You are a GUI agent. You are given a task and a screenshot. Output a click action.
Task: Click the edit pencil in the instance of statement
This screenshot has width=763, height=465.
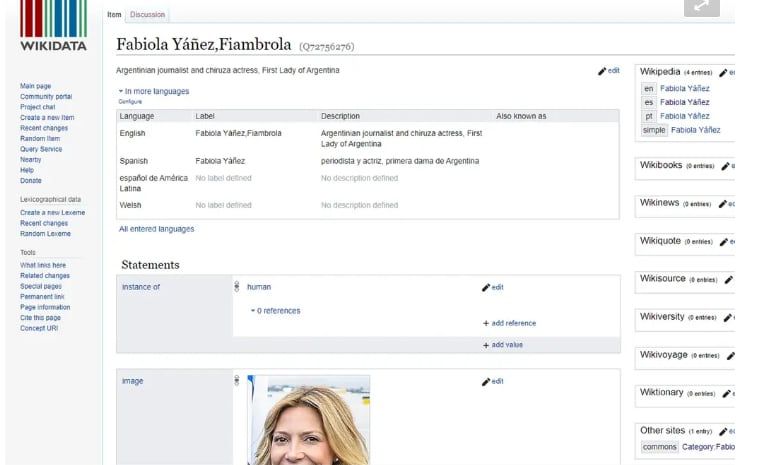[487, 287]
